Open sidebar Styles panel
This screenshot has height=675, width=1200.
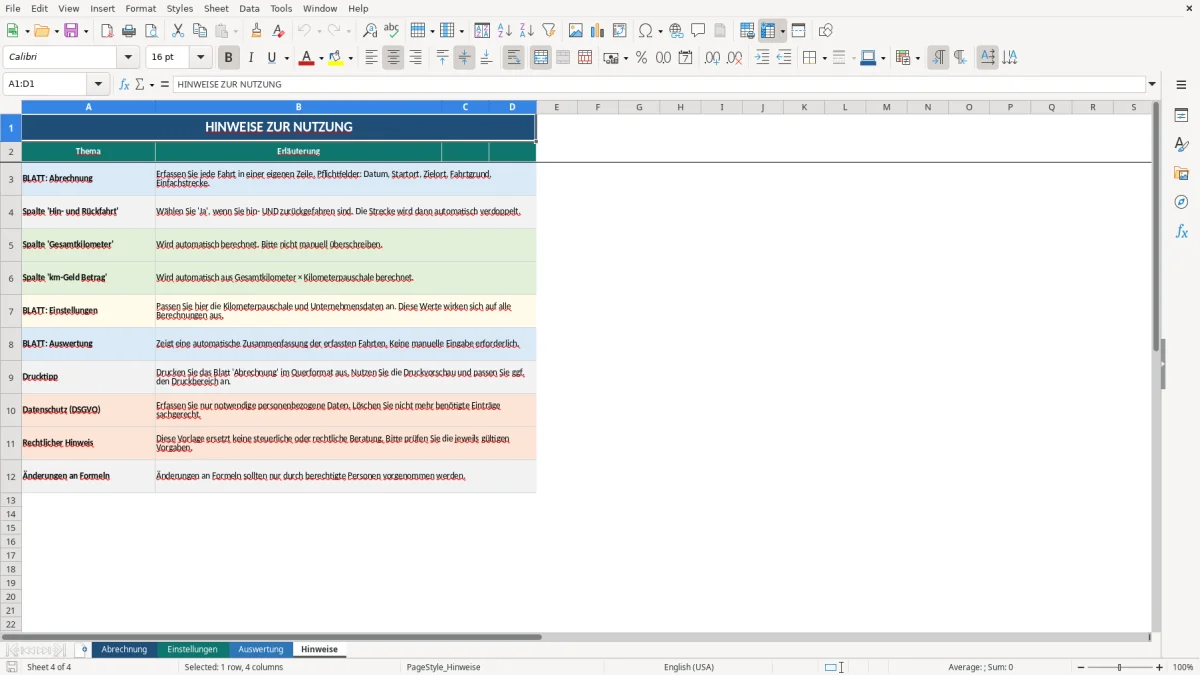pos(1181,144)
